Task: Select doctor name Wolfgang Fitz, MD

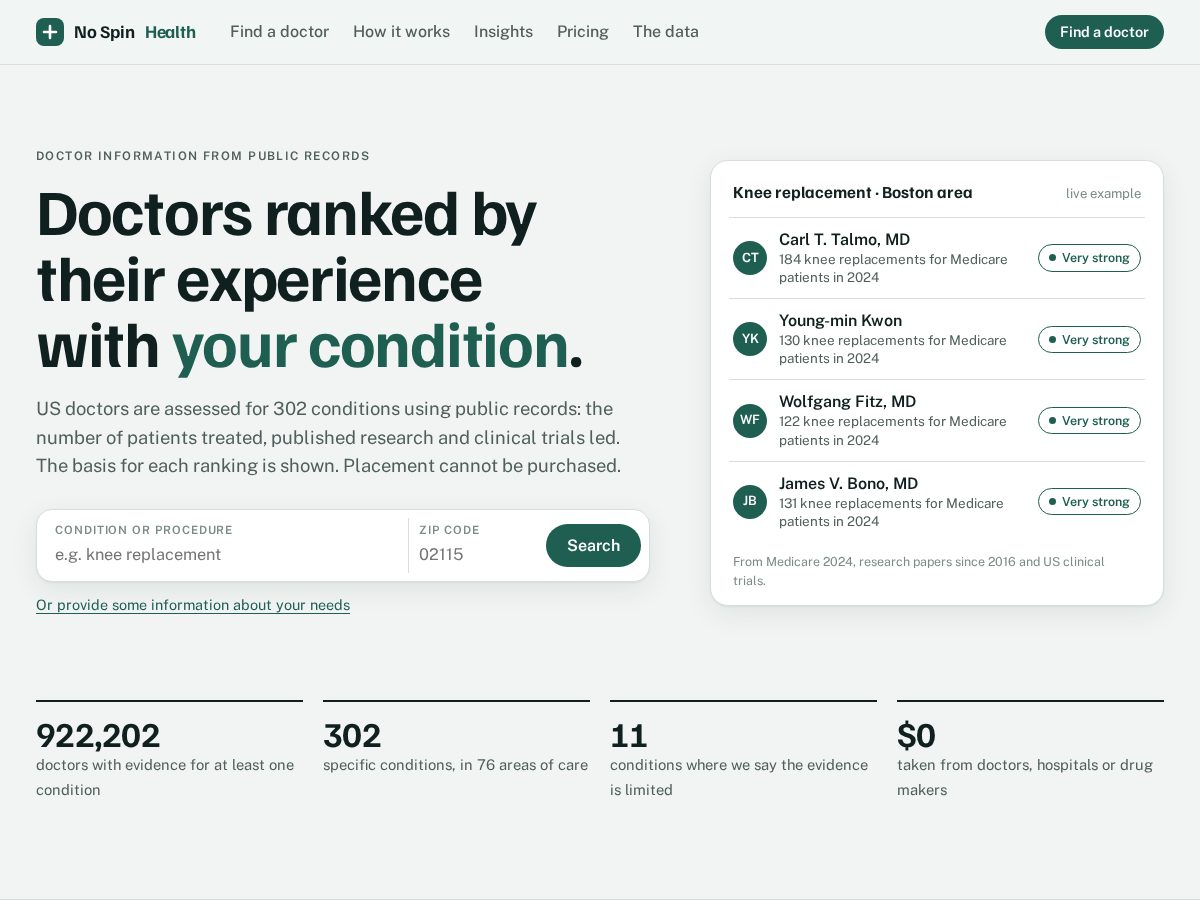Action: coord(847,401)
